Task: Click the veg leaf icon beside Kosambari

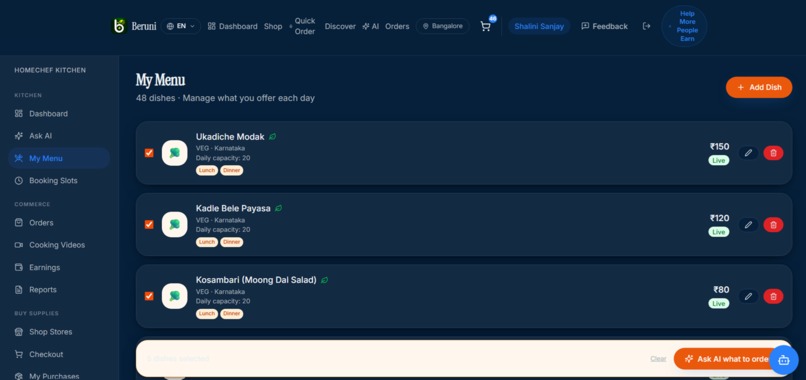Action: point(324,280)
